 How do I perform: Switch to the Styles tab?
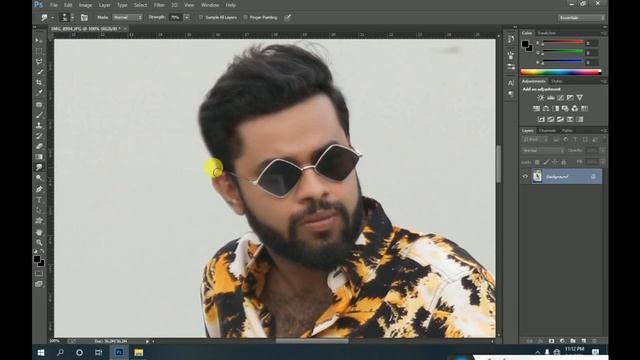[557, 81]
